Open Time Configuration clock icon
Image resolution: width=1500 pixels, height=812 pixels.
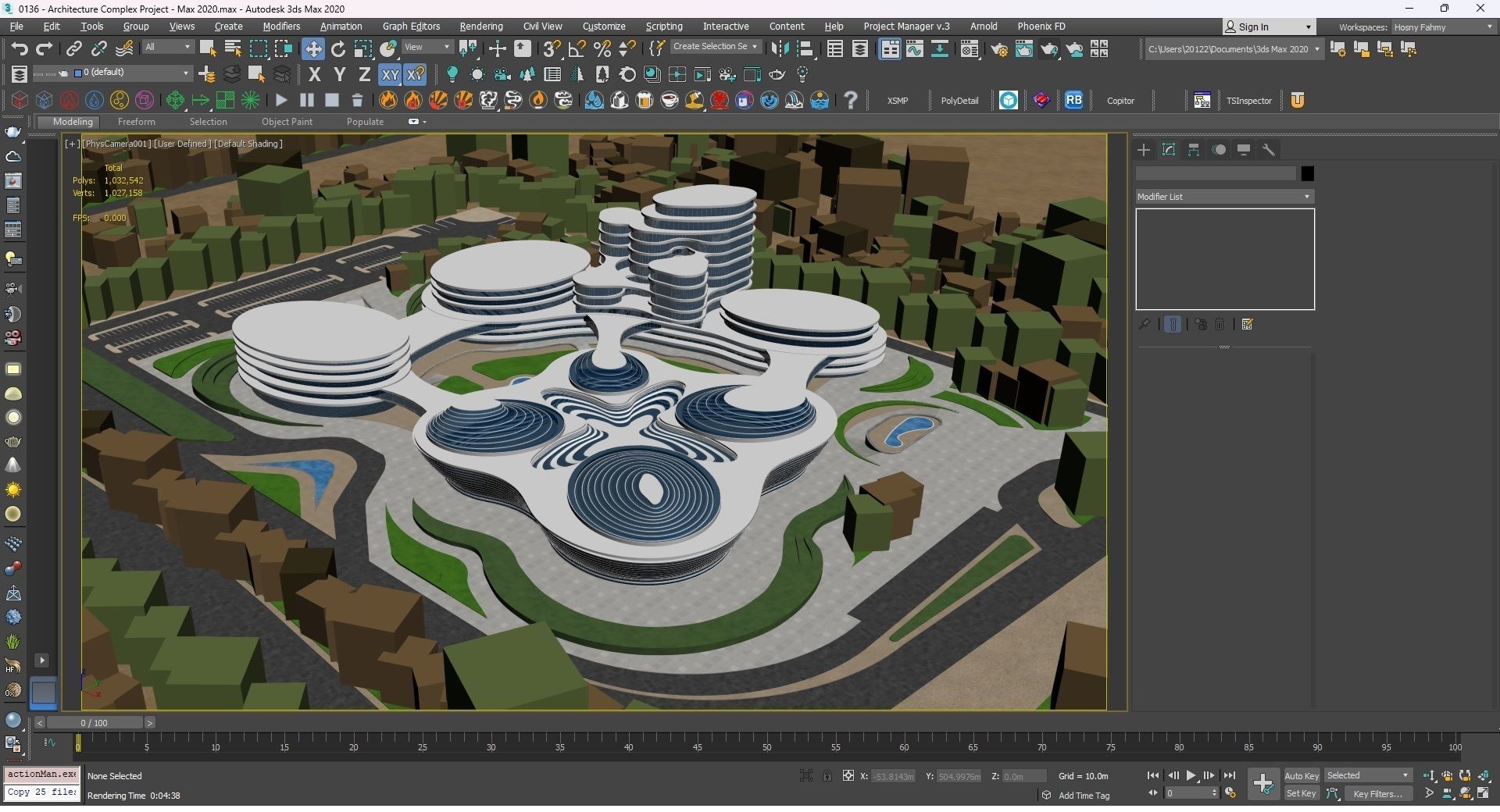pos(1230,793)
